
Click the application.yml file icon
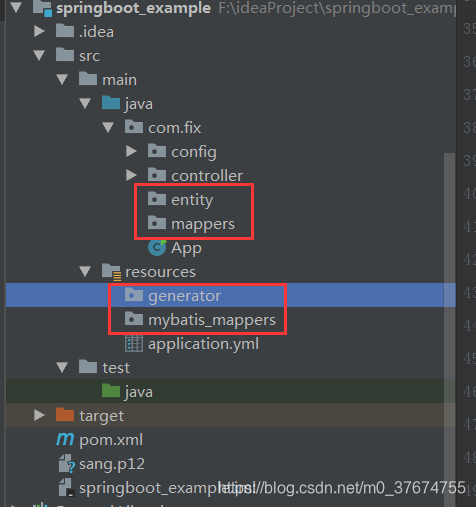click(134, 343)
